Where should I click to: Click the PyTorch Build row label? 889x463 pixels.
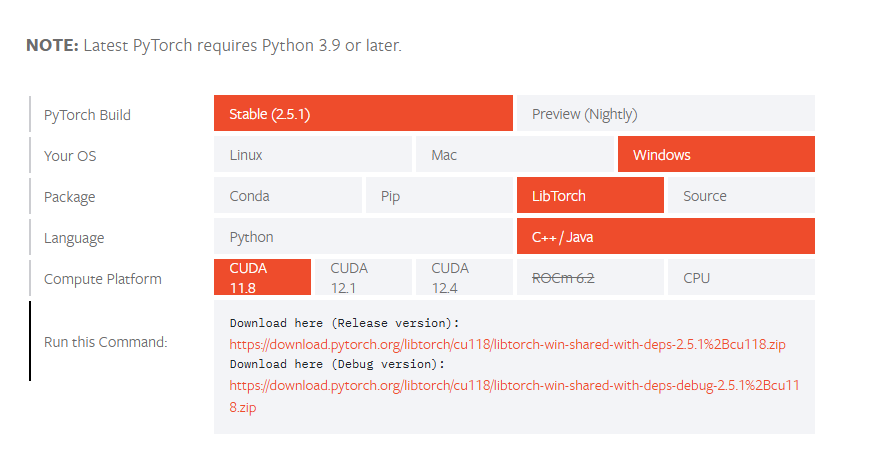(87, 115)
